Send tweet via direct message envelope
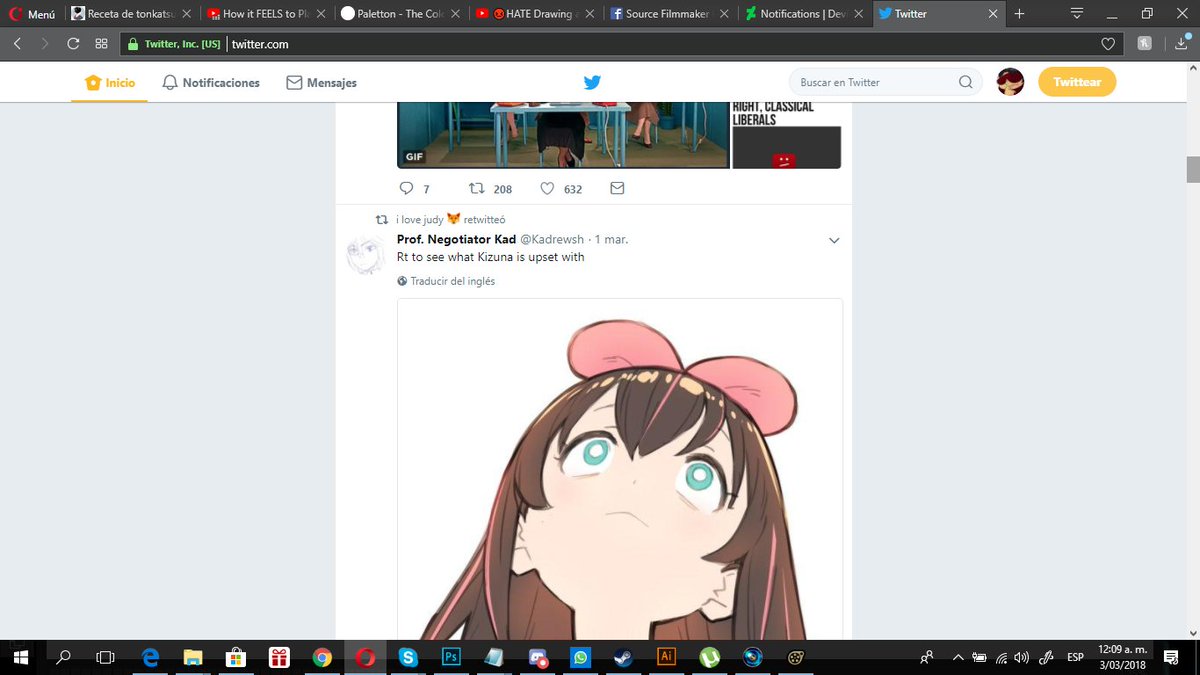This screenshot has height=675, width=1200. click(x=617, y=188)
